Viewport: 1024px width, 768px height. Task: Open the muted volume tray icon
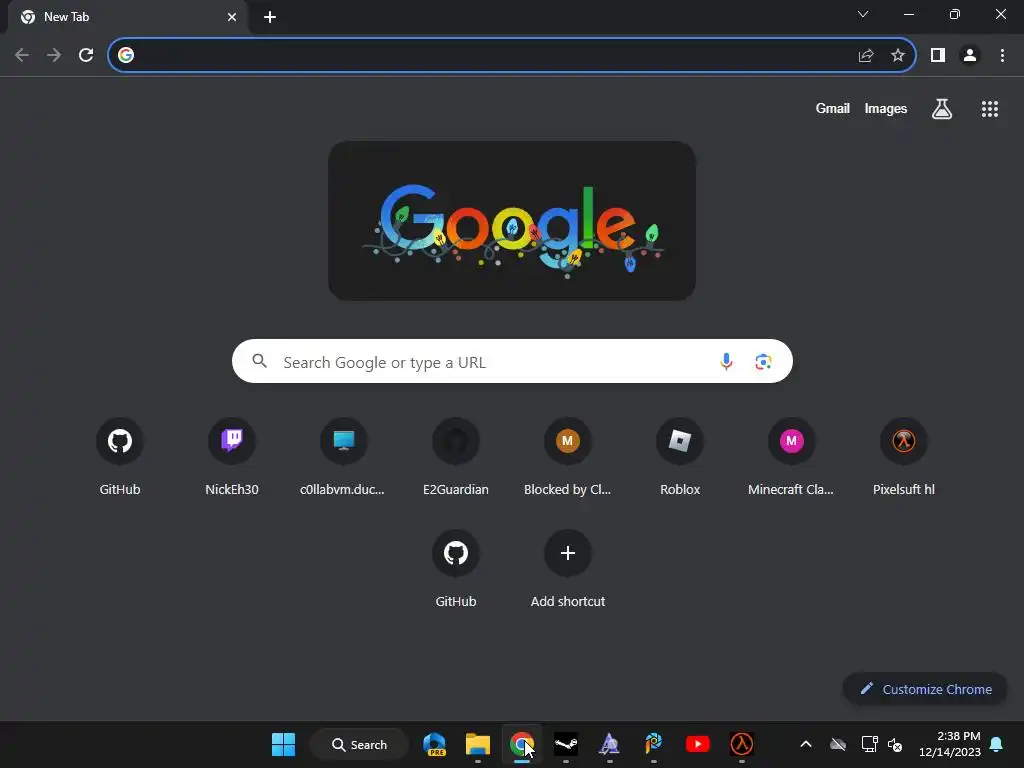click(x=895, y=744)
